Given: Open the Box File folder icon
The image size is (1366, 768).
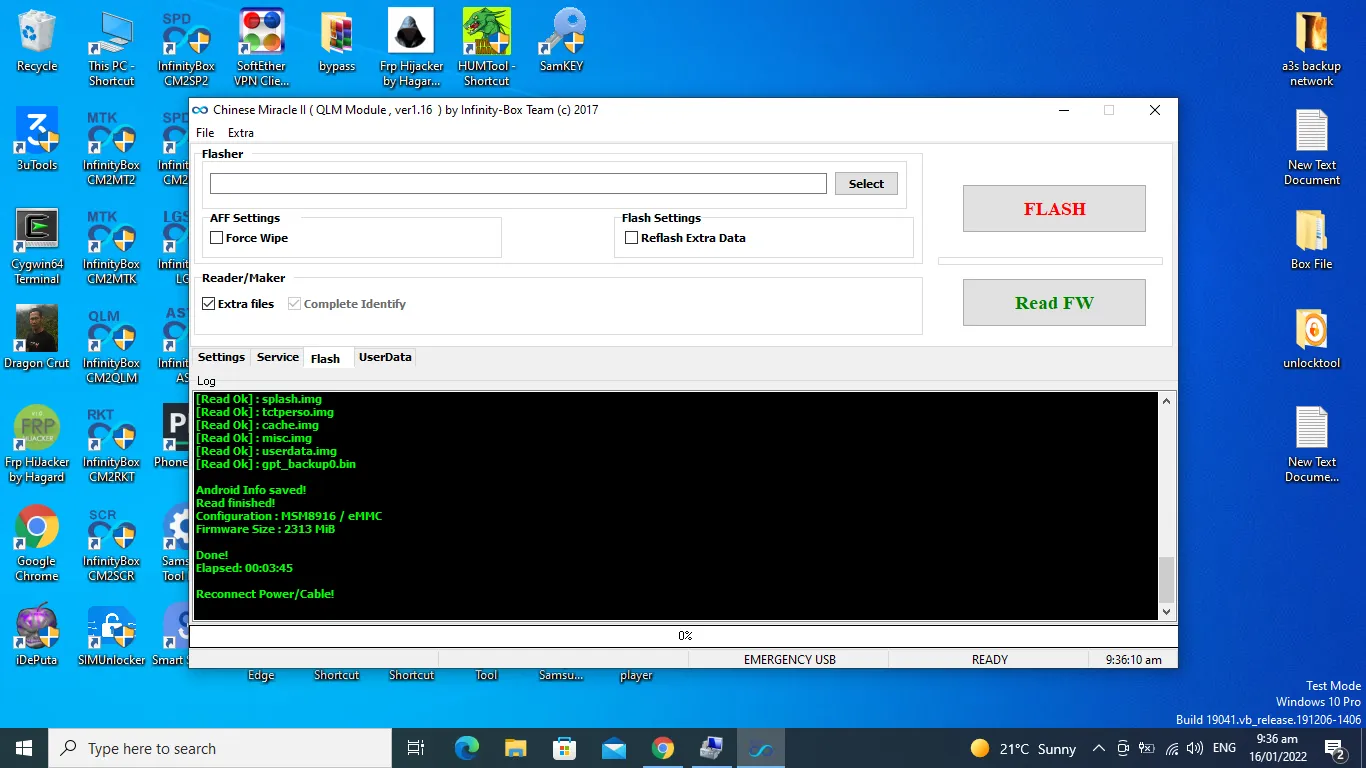Looking at the screenshot, I should (1311, 240).
